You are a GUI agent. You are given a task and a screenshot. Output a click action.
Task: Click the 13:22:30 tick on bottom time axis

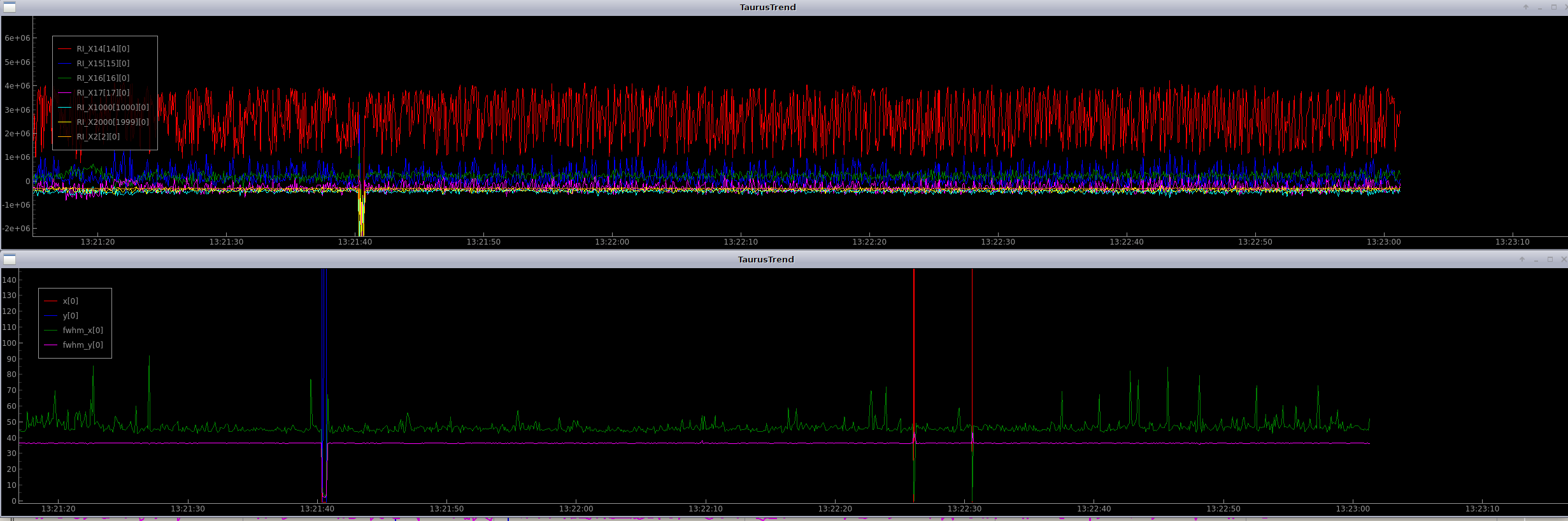pos(964,509)
